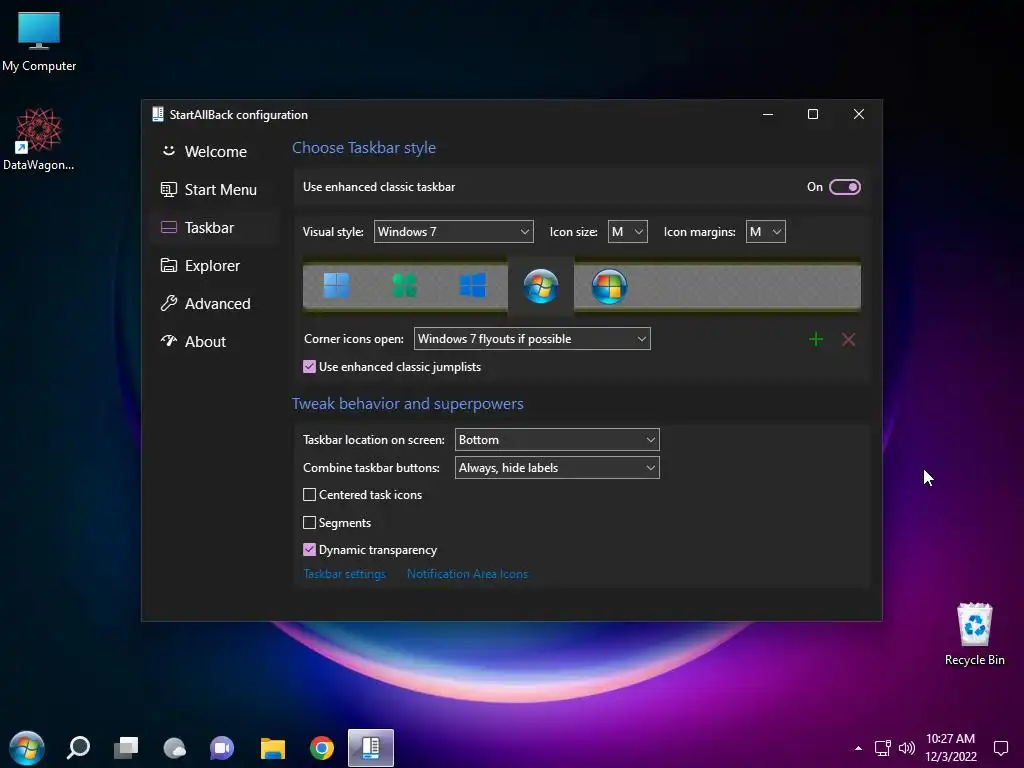Uncheck Use enhanced classic jumplists
The height and width of the screenshot is (768, 1024).
310,366
